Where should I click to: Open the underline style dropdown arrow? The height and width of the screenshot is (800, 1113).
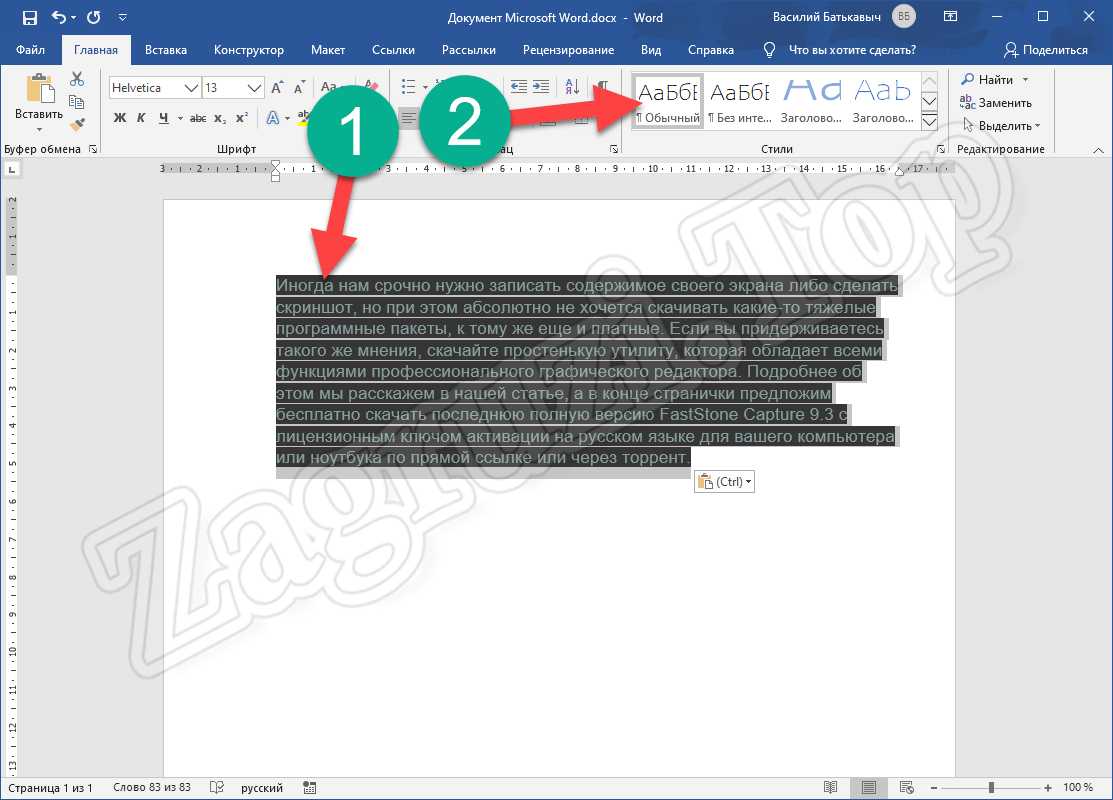click(x=180, y=119)
